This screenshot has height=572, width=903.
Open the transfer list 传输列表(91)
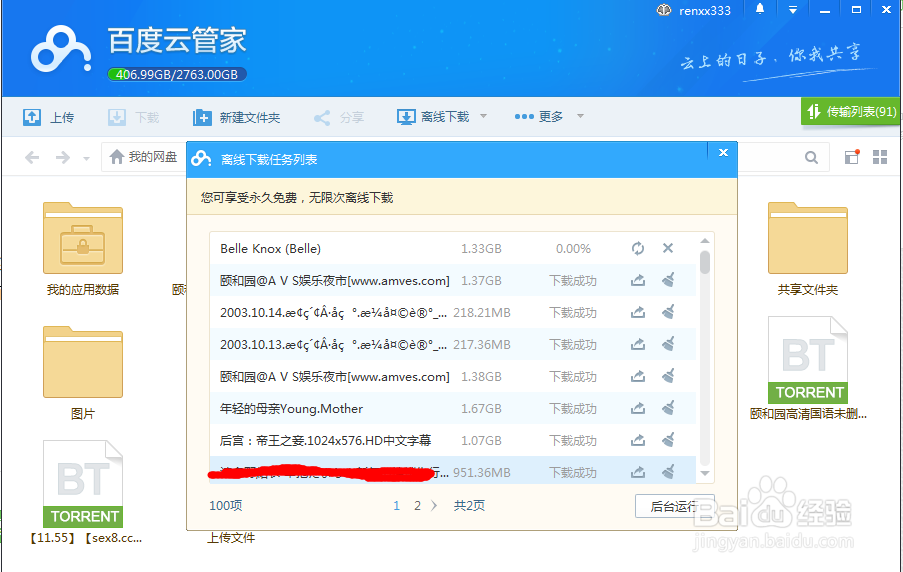pos(850,111)
